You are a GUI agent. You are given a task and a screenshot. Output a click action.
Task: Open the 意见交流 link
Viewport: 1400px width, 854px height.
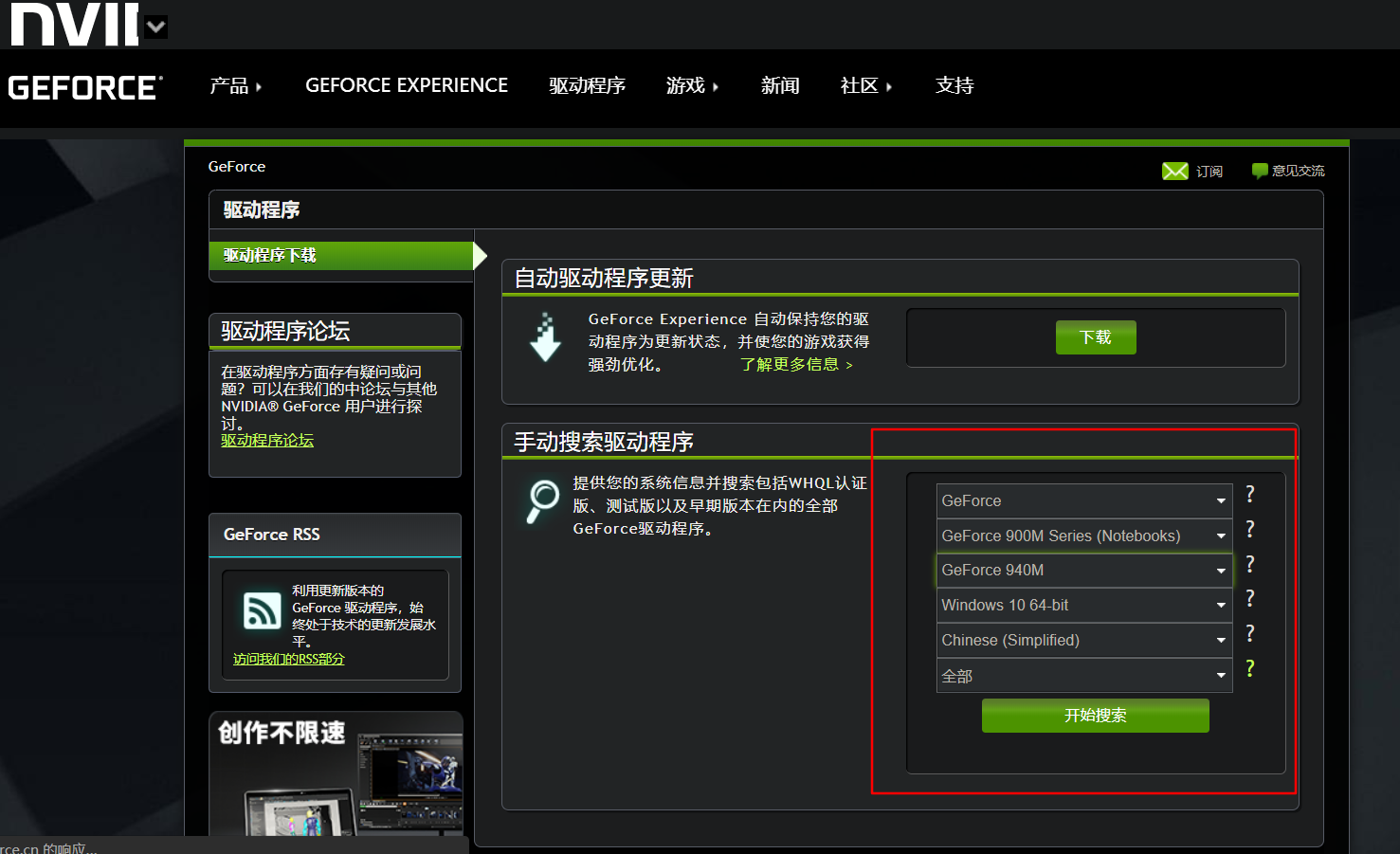tap(1299, 171)
